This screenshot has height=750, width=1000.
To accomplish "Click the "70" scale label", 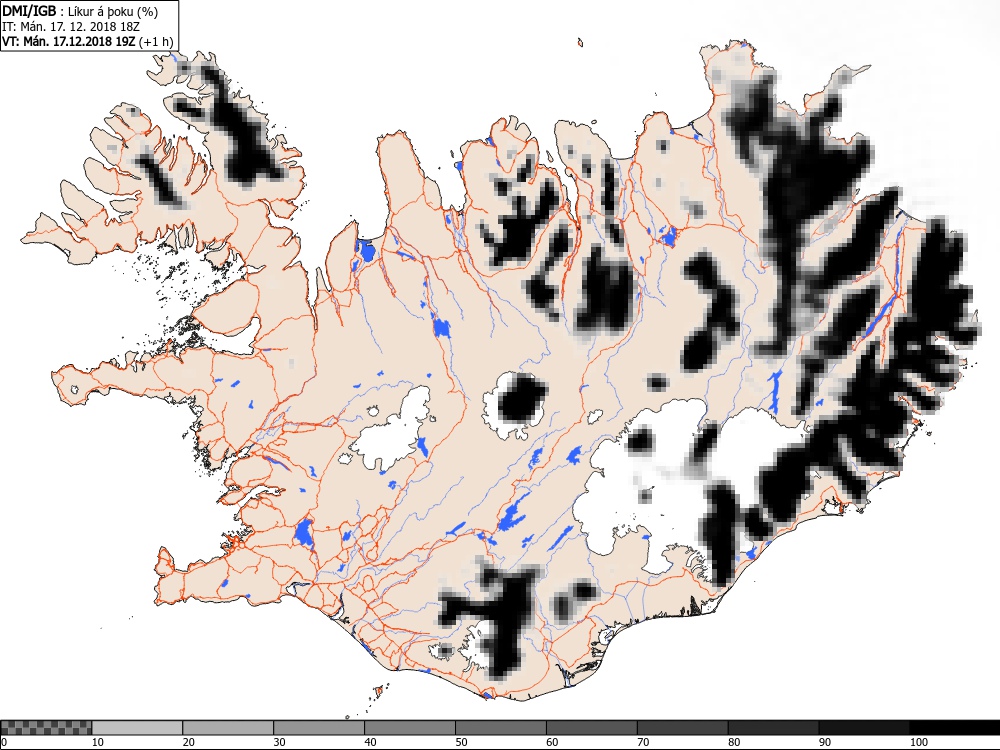I will [x=643, y=742].
